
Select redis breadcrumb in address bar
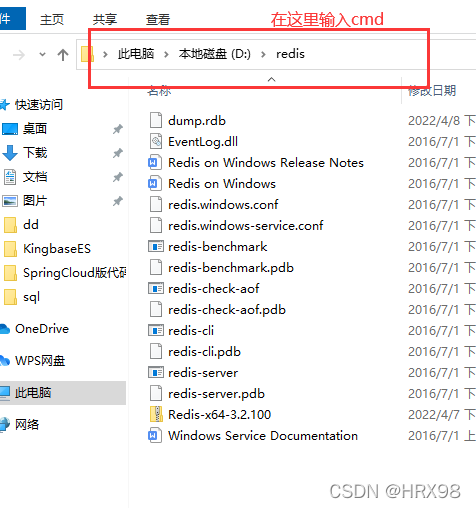coord(290,54)
